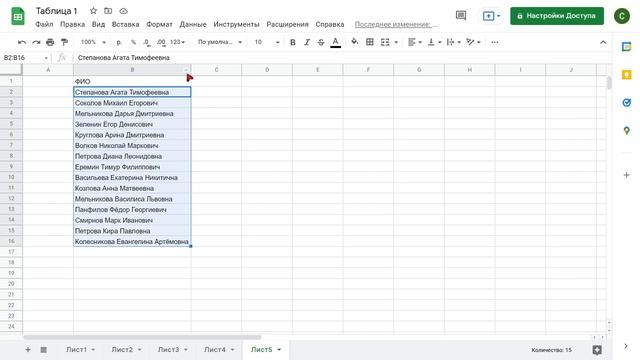Open the text color picker

point(336,42)
